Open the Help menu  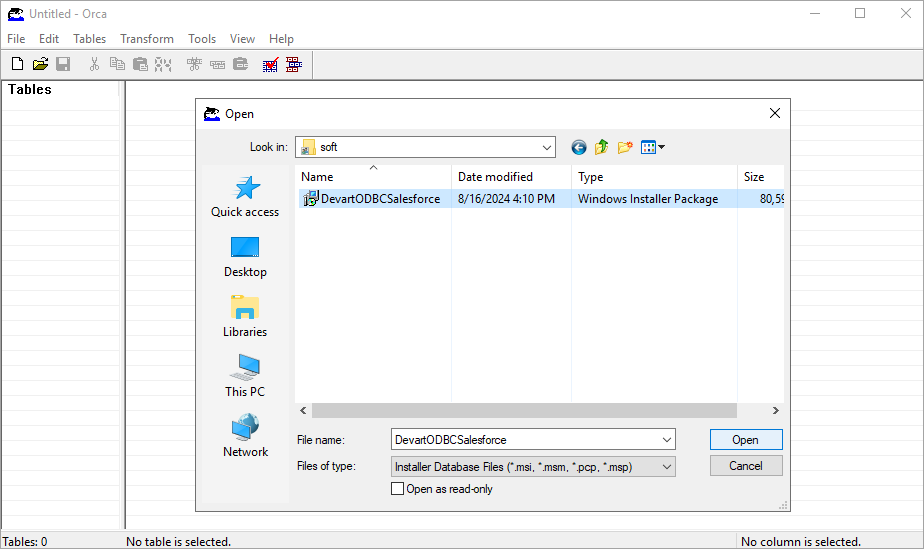coord(281,39)
